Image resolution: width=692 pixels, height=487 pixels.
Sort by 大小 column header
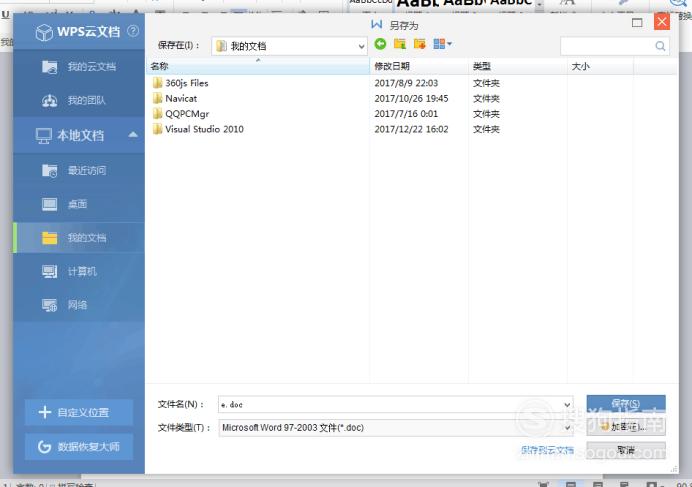tap(601, 66)
